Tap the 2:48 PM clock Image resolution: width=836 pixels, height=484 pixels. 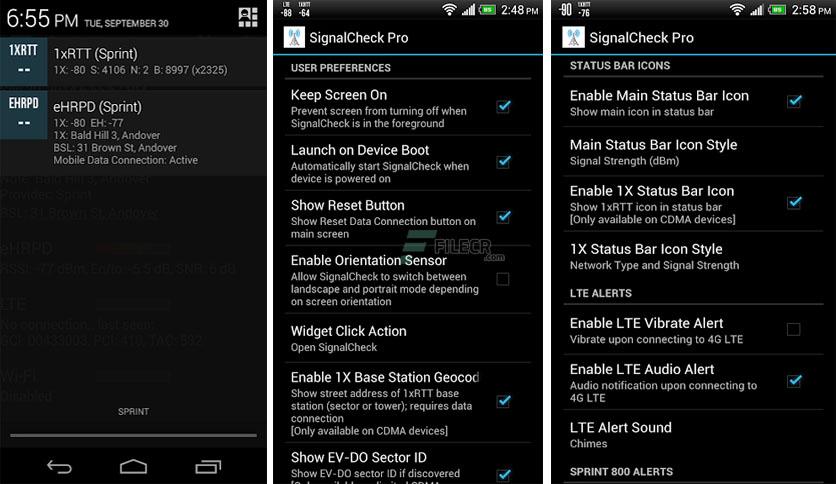tap(519, 10)
